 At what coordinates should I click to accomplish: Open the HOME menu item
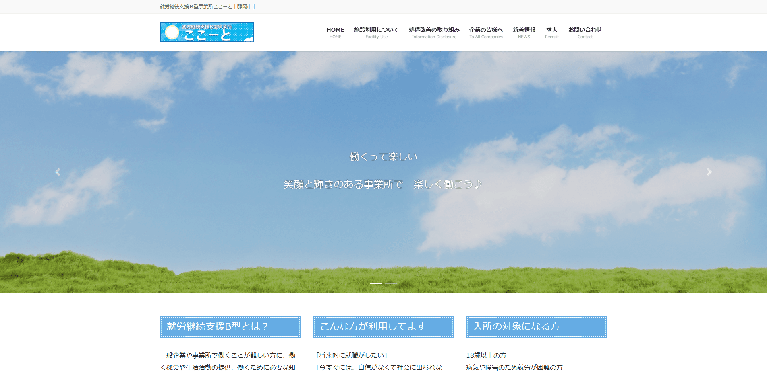click(335, 32)
